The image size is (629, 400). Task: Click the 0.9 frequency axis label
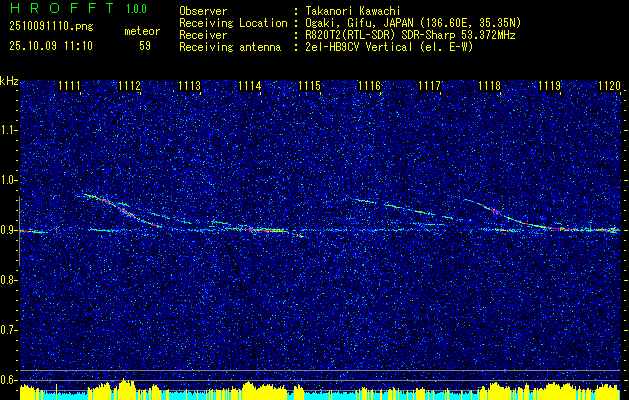7,230
